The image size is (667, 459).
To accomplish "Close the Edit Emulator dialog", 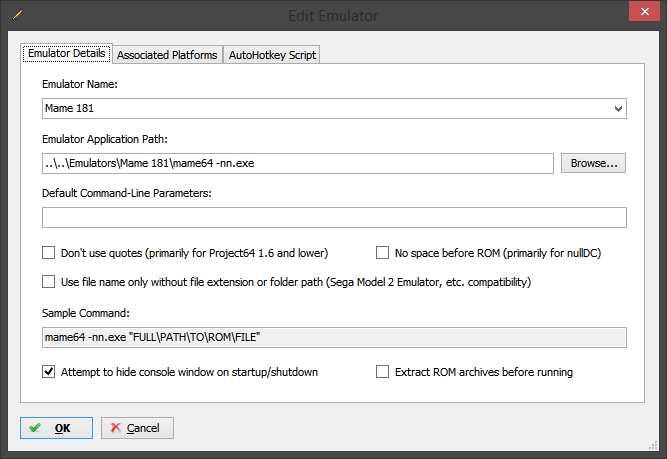I will coord(644,11).
